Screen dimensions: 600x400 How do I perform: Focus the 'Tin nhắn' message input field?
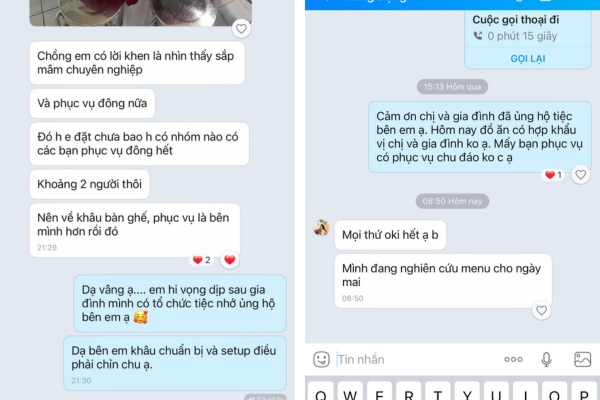coord(415,359)
